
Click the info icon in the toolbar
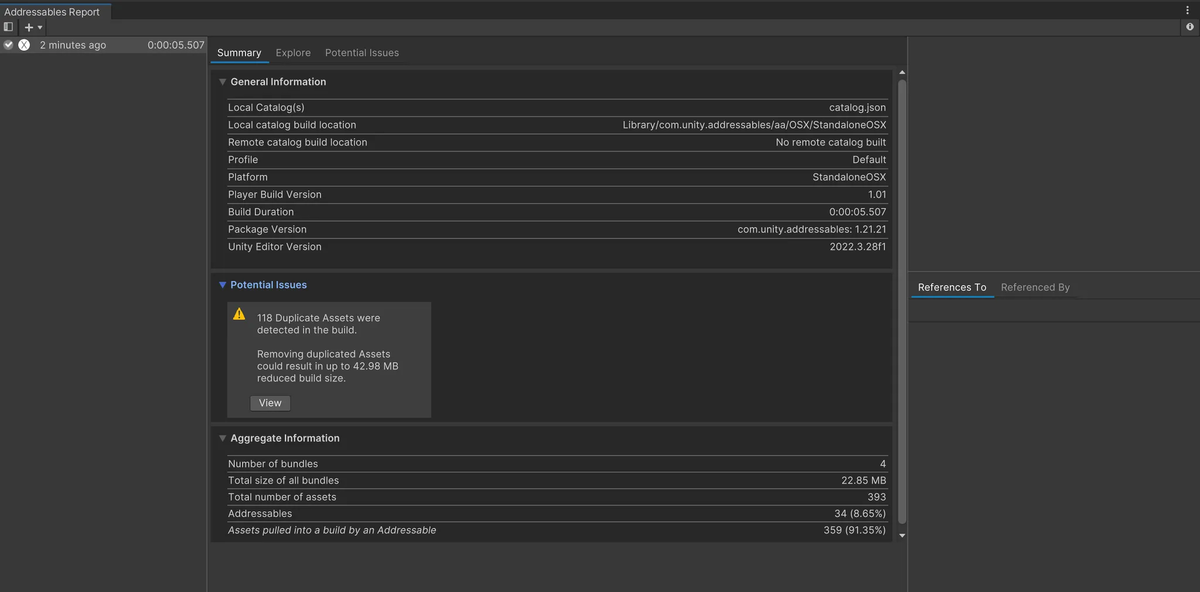point(1189,27)
